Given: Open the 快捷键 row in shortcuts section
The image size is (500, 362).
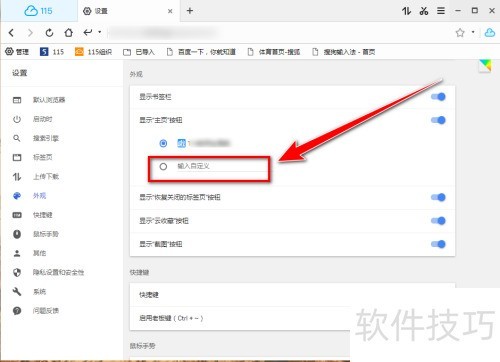Looking at the screenshot, I should (x=292, y=295).
